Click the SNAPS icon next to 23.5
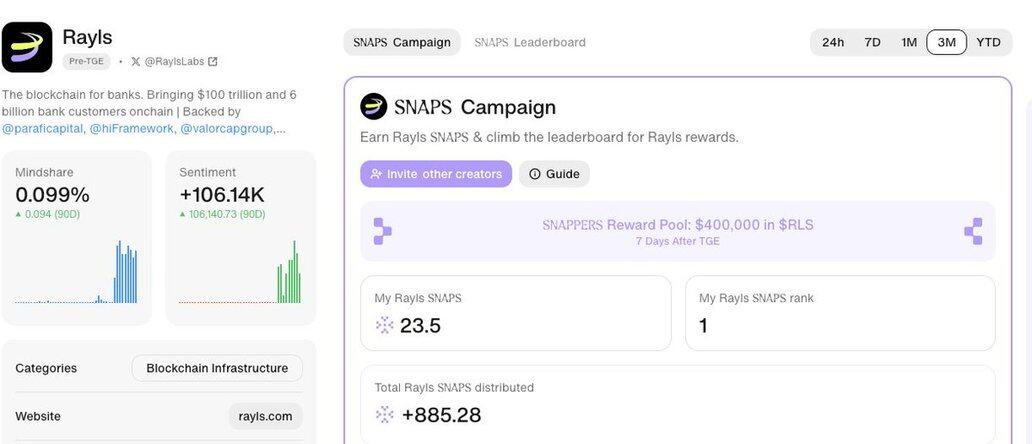This screenshot has height=444, width=1032. coord(384,325)
